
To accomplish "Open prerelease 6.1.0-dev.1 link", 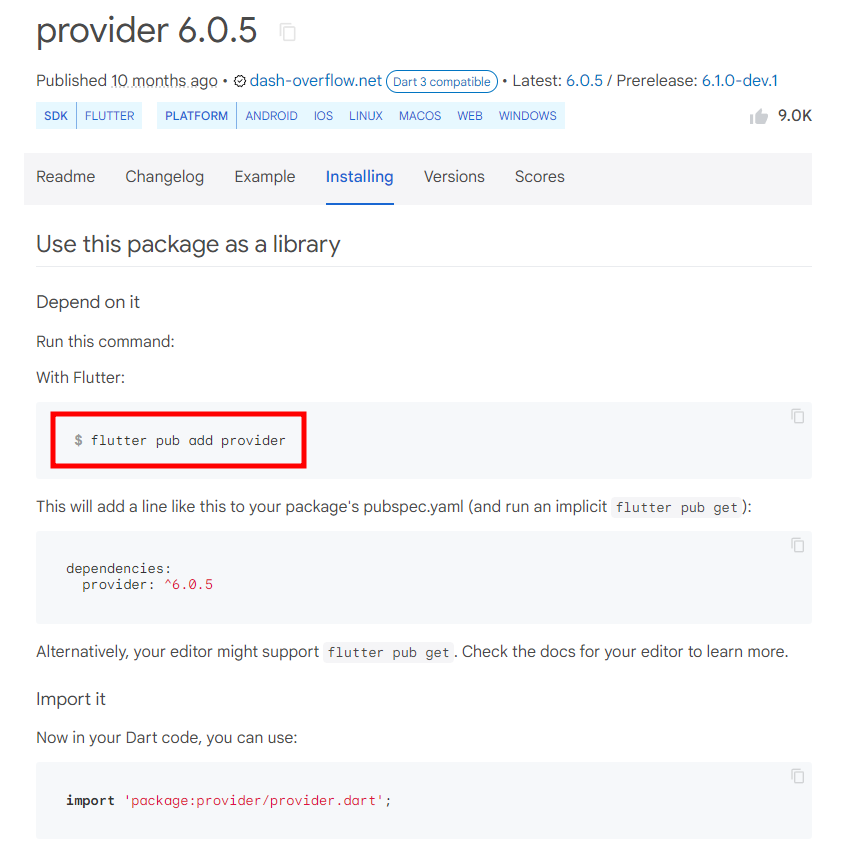I will (x=739, y=81).
